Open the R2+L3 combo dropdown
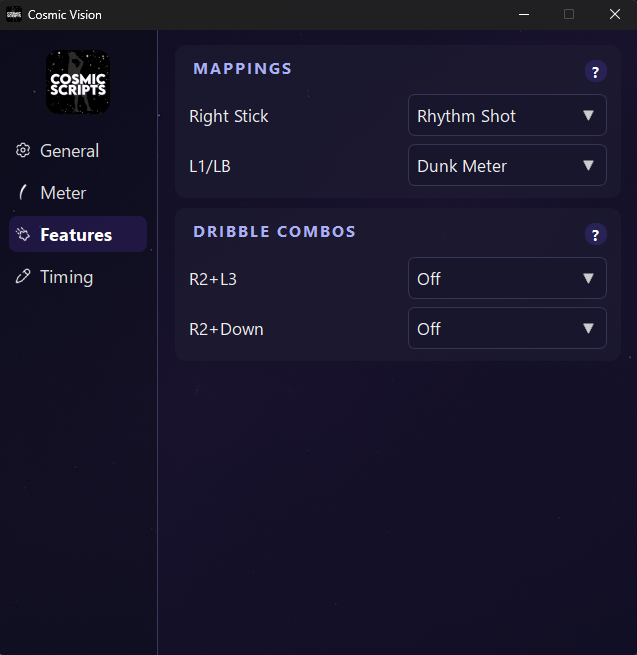 coord(507,278)
